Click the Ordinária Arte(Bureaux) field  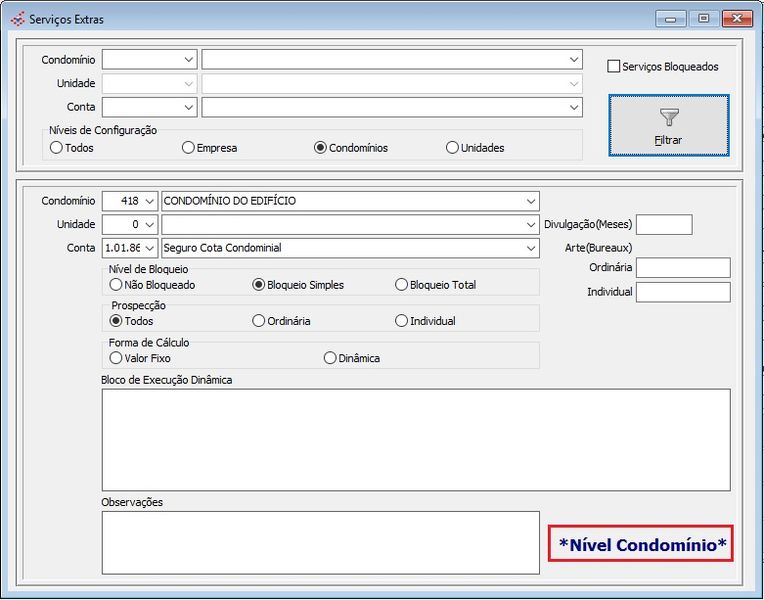coord(683,268)
